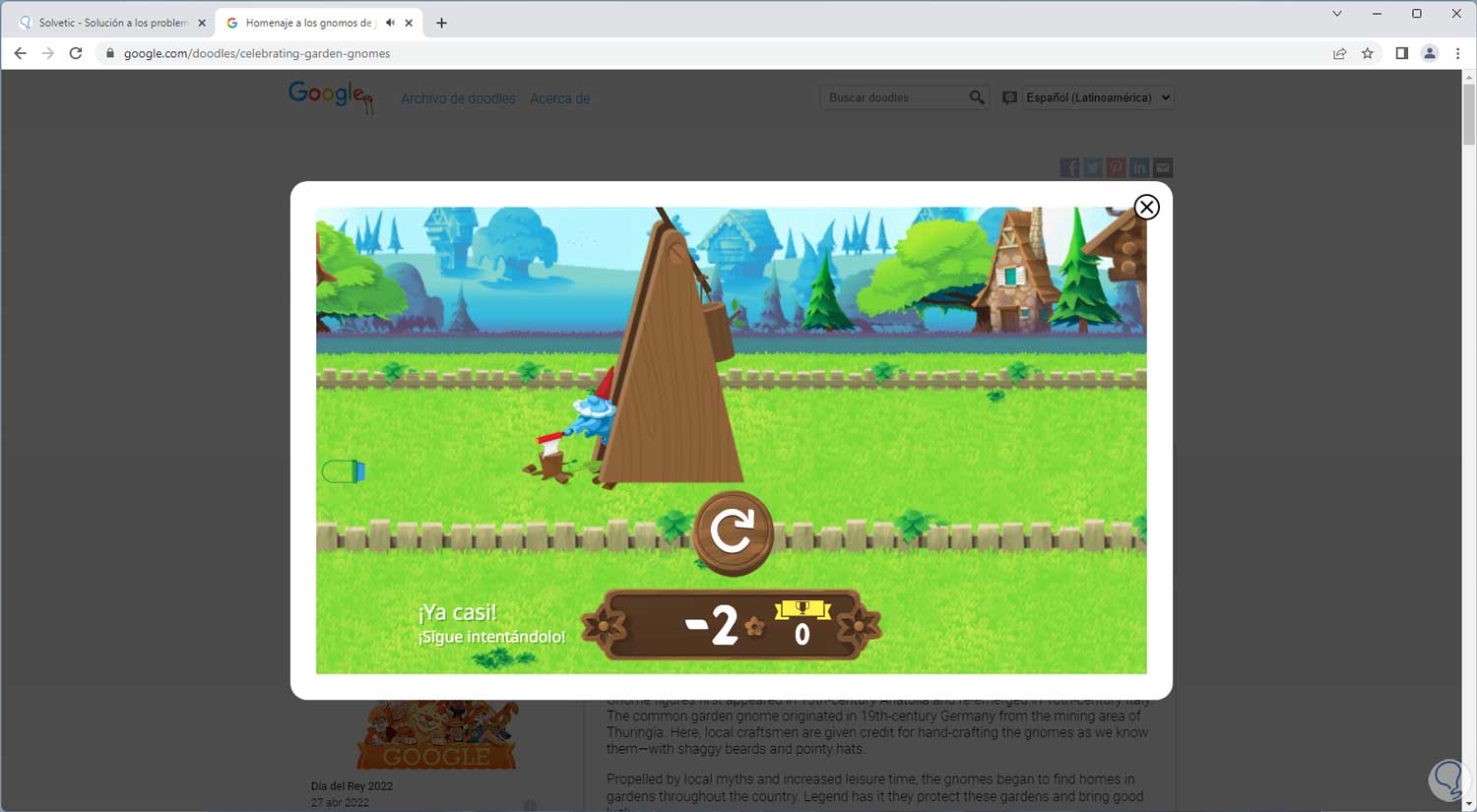Image resolution: width=1477 pixels, height=812 pixels.
Task: Click the ¡Sigue intentándolo! text
Action: pos(491,637)
